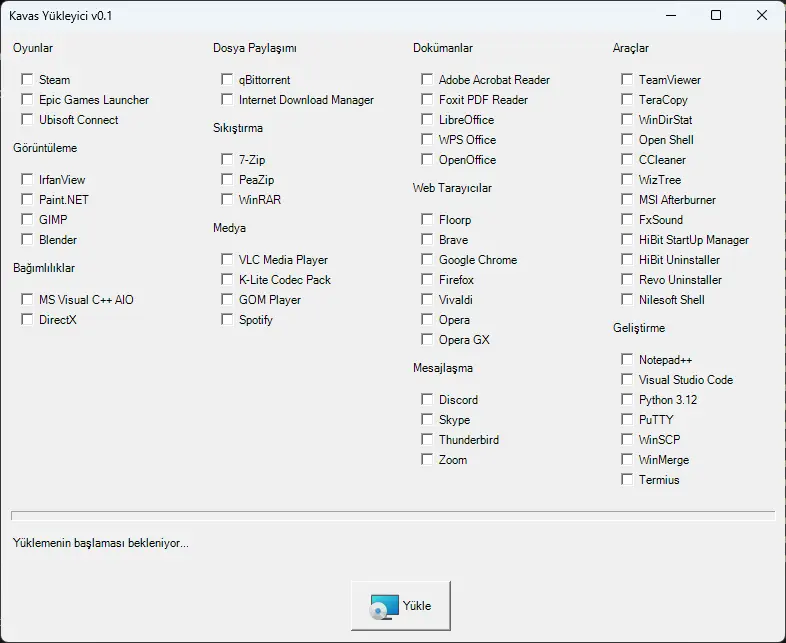
Task: Enable HiBit StartUp Manager
Action: click(627, 240)
